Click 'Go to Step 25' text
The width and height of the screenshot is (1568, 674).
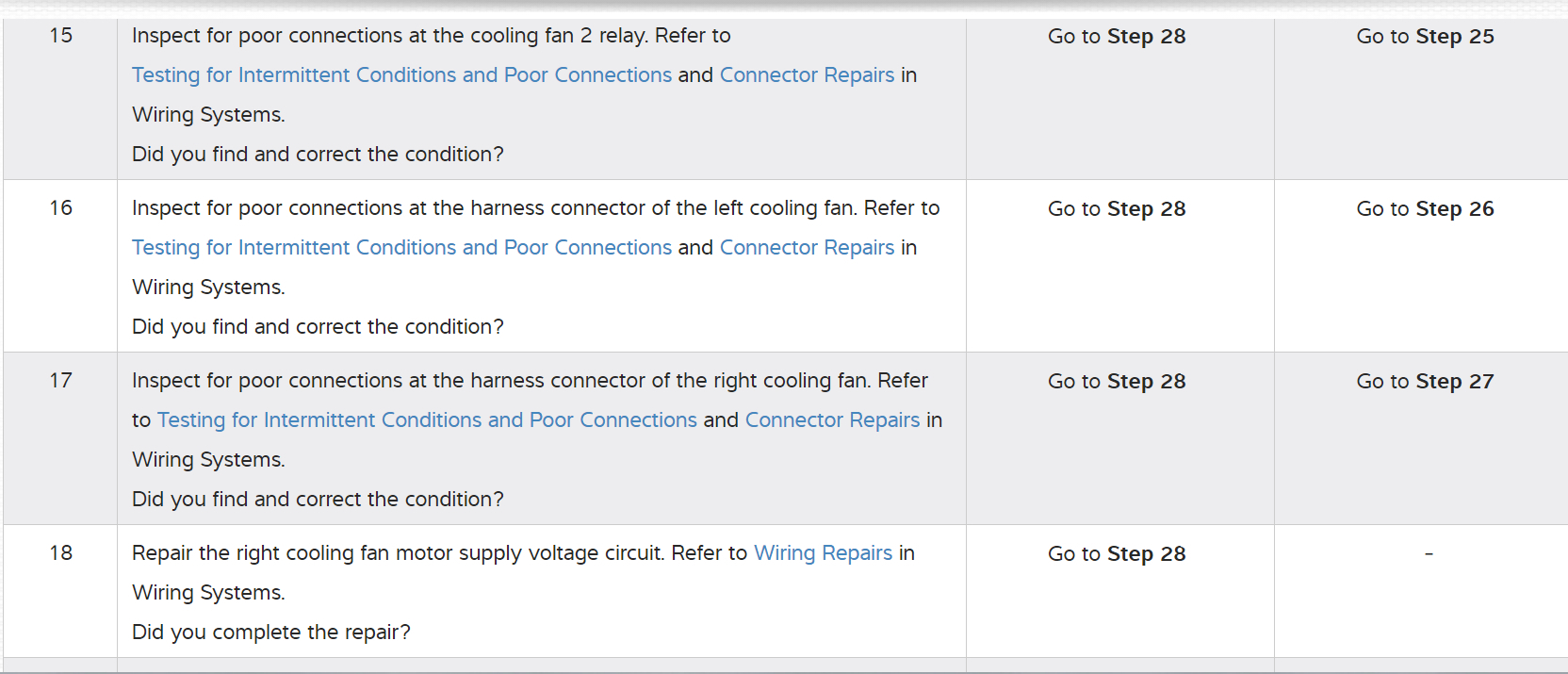click(1425, 37)
